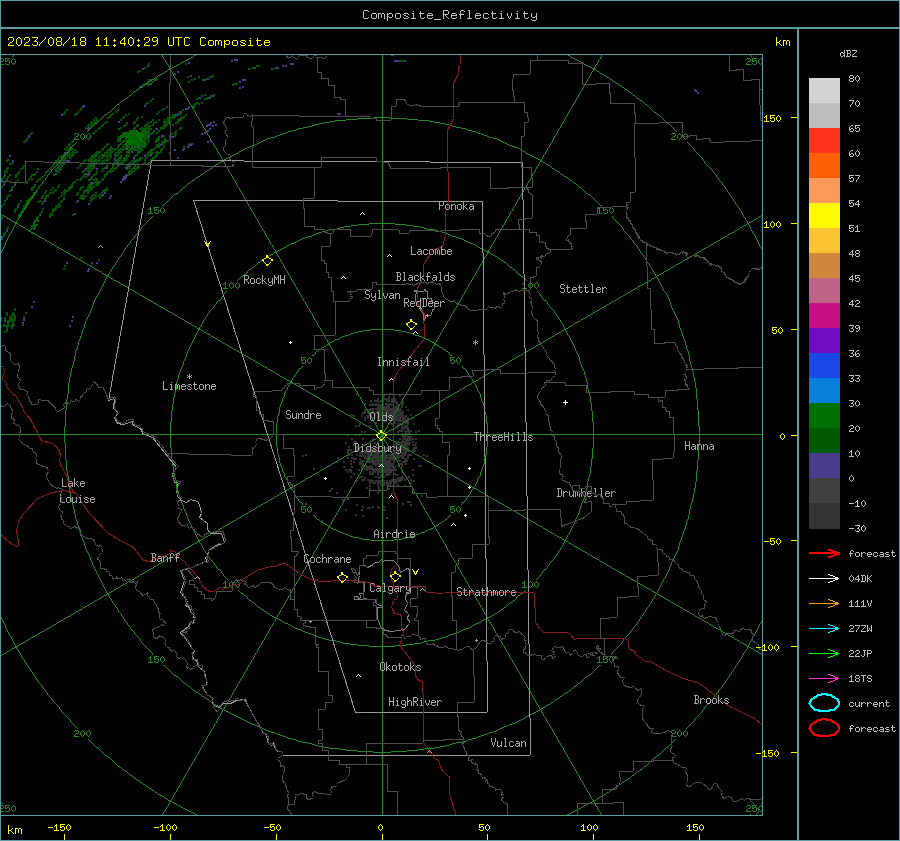This screenshot has width=900, height=841.
Task: Click the Lacombe town label
Action: (431, 251)
